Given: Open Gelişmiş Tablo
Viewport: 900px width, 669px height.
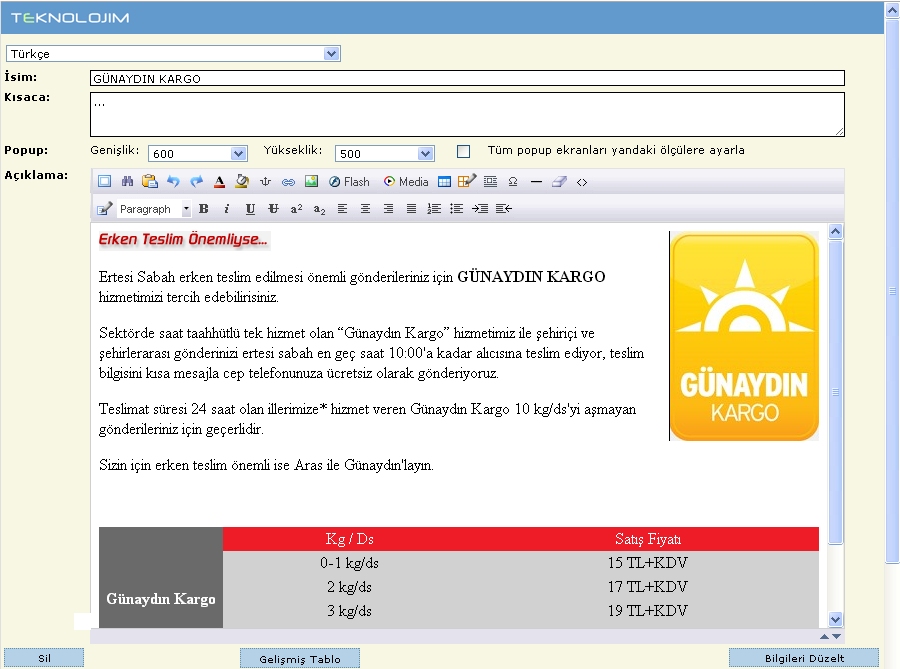Looking at the screenshot, I should tap(300, 659).
